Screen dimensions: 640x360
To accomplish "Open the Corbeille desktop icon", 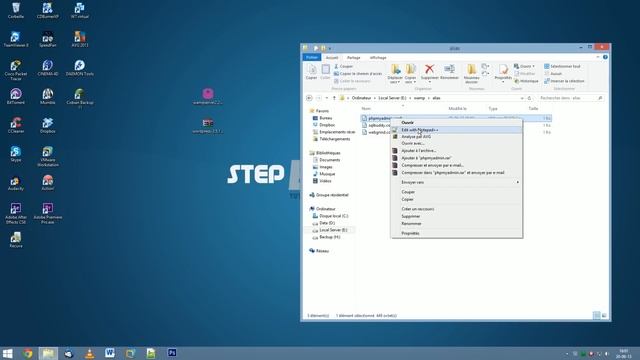I will pos(16,11).
